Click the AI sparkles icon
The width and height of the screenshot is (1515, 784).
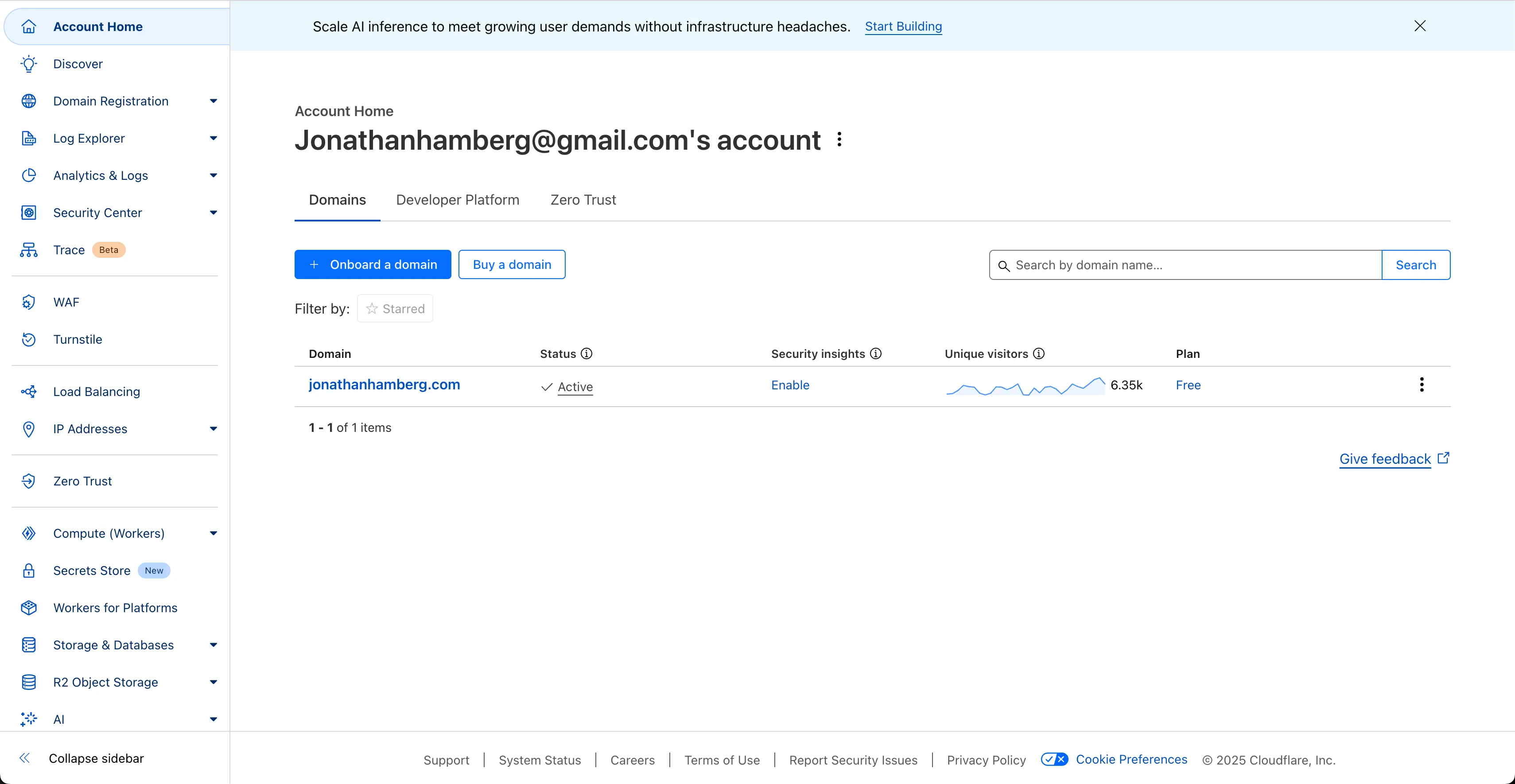(29, 719)
